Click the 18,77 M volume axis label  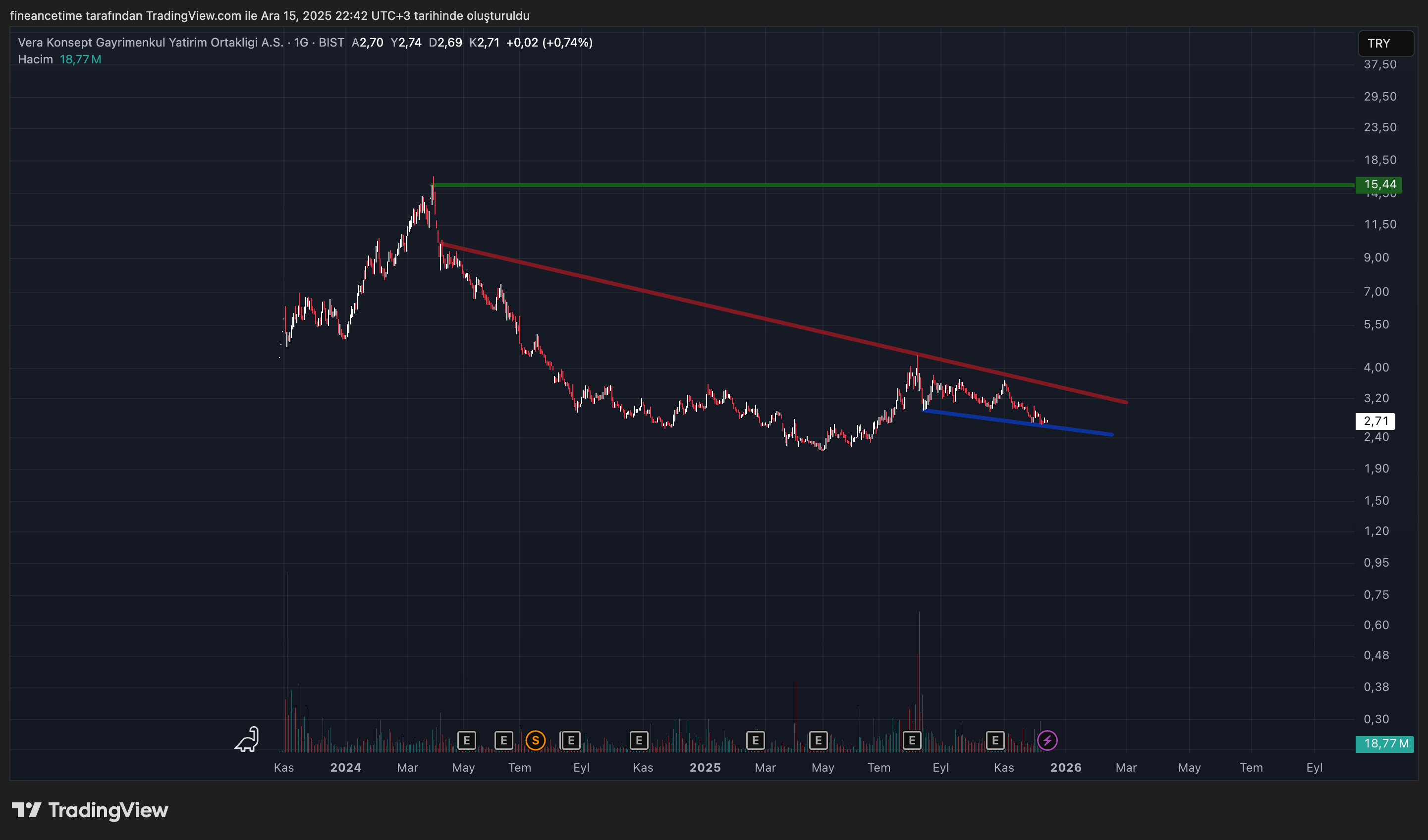(x=1384, y=744)
